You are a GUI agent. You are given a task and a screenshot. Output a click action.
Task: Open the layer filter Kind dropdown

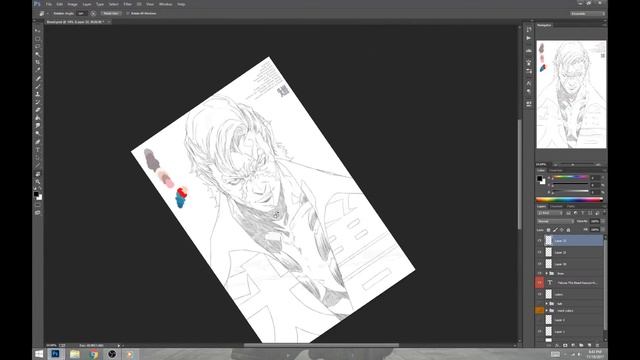pos(549,213)
